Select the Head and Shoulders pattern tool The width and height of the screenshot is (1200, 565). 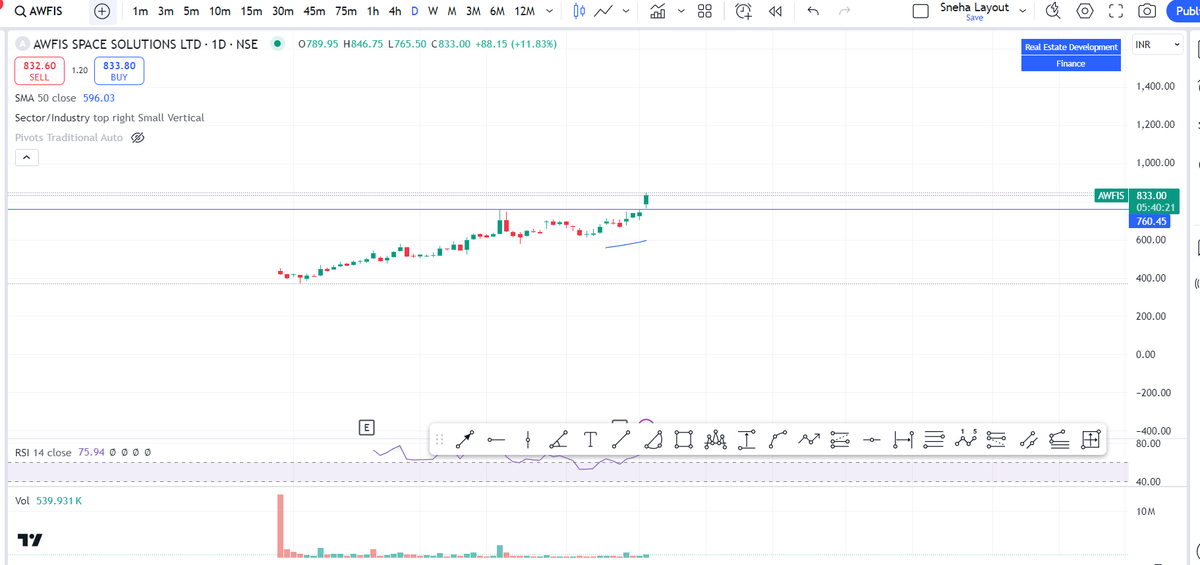click(x=715, y=439)
